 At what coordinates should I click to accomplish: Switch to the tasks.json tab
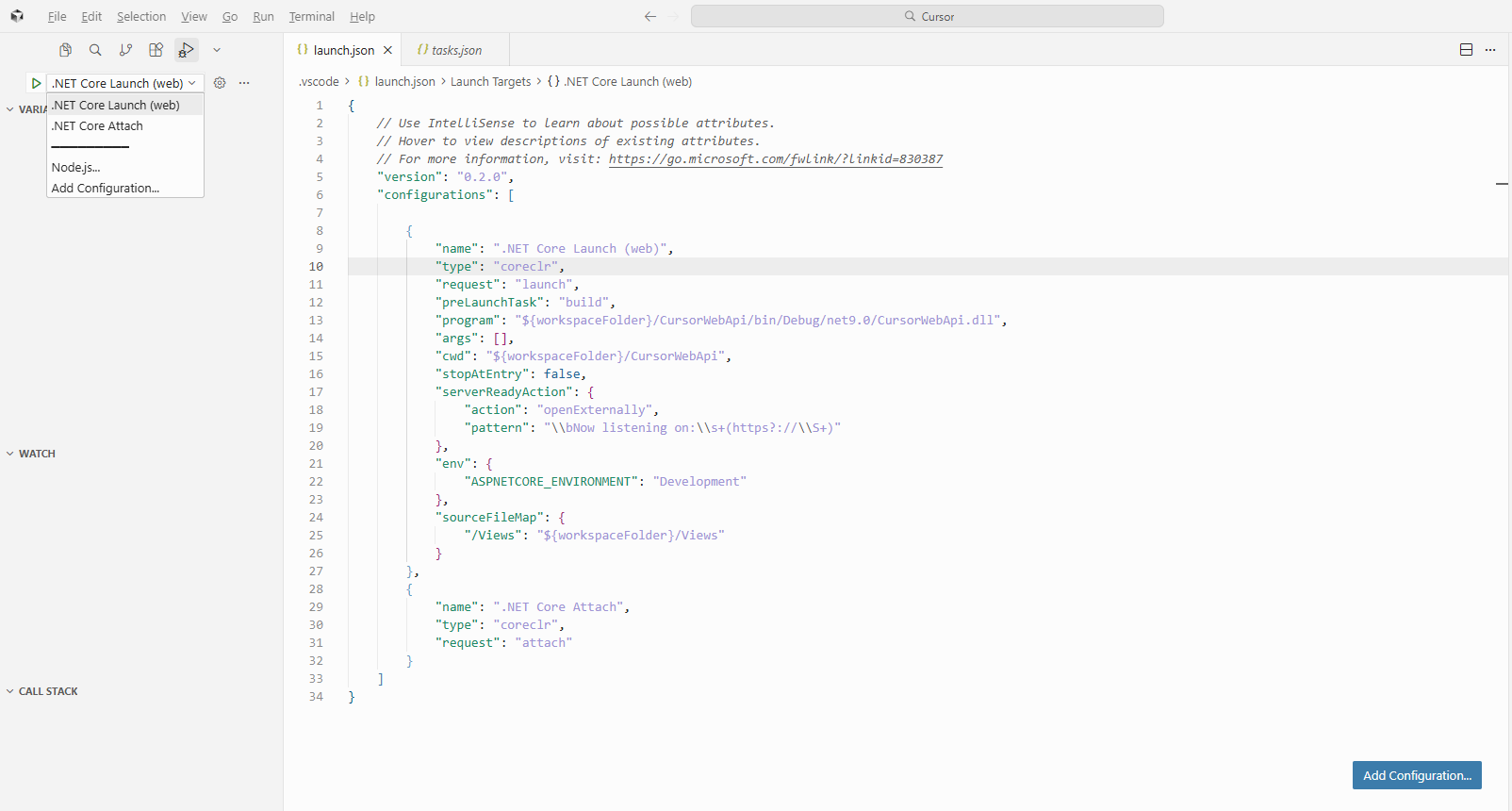tap(455, 50)
